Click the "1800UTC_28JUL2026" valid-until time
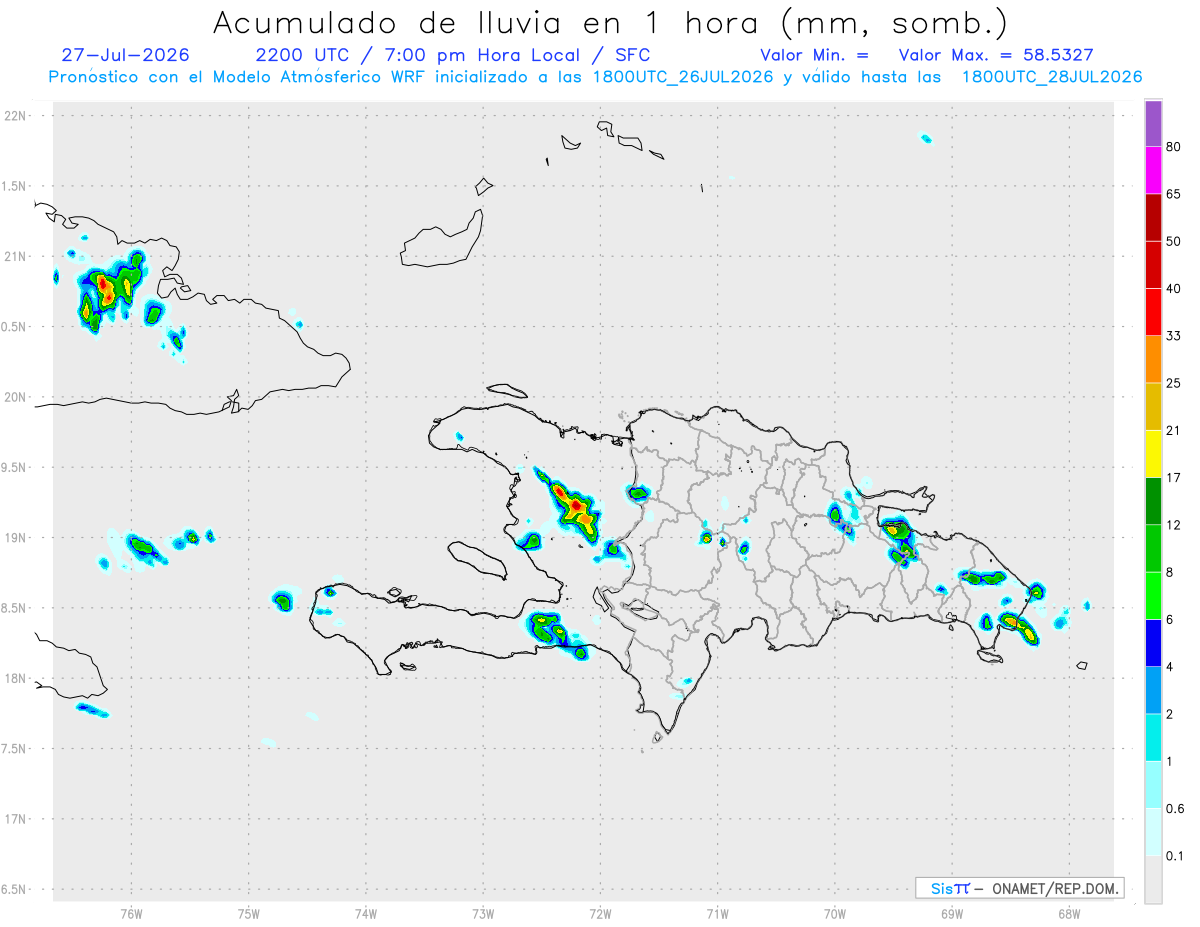 [x=1052, y=77]
